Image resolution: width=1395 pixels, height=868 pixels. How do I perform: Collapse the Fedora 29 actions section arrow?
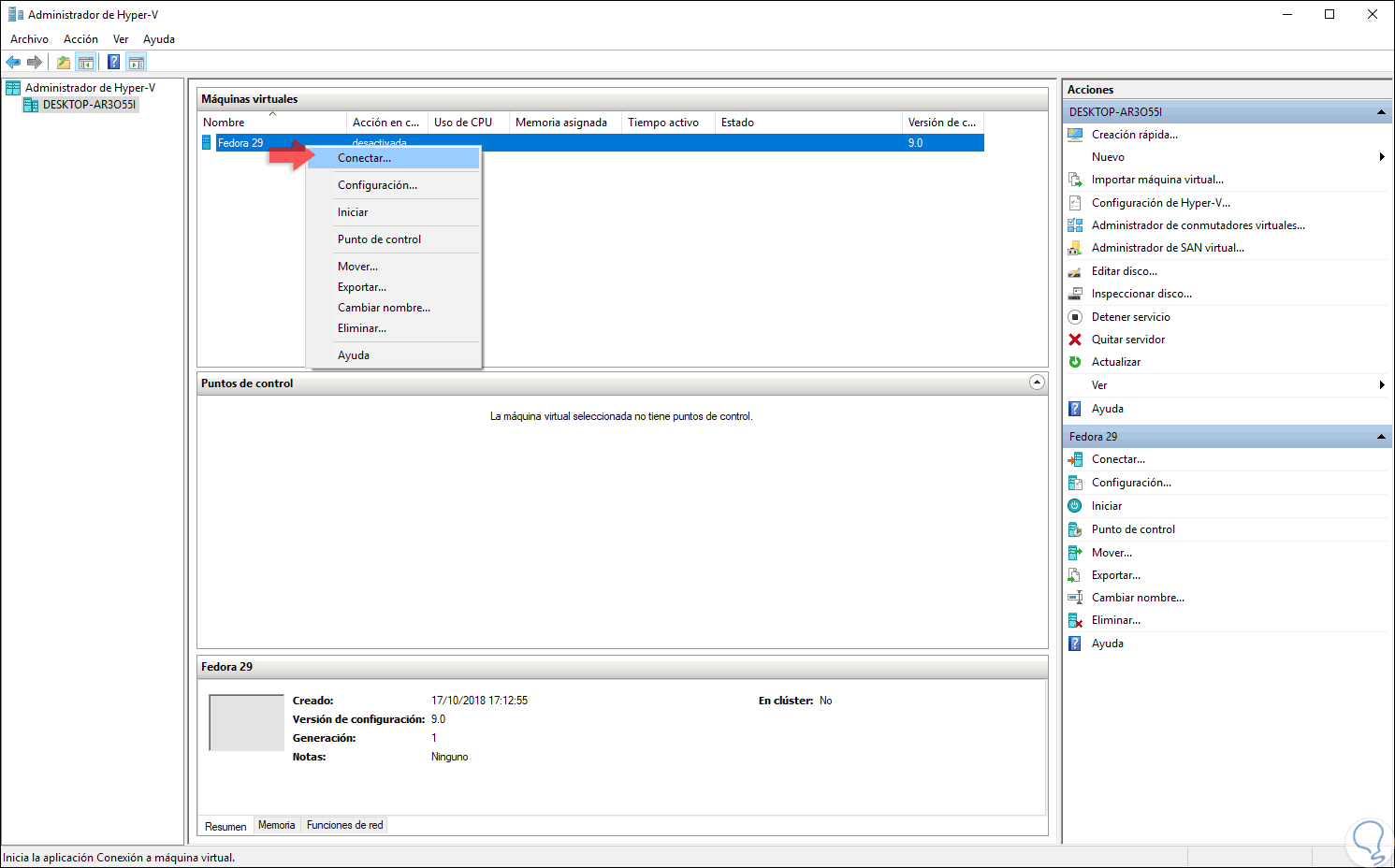[x=1381, y=437]
